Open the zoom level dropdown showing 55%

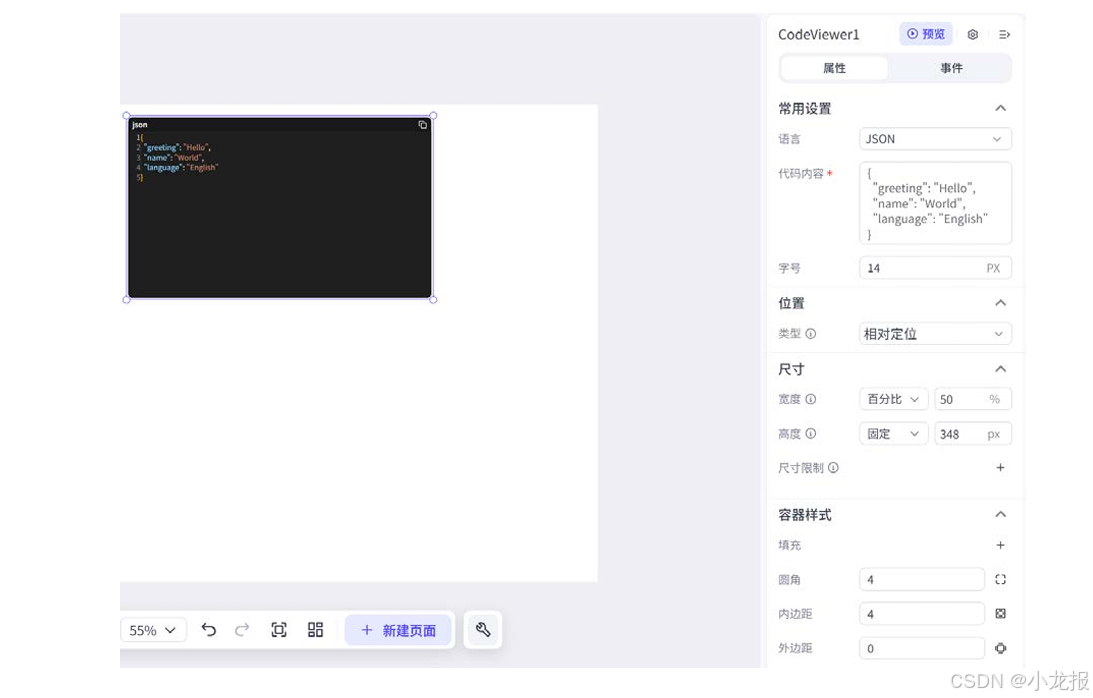153,630
